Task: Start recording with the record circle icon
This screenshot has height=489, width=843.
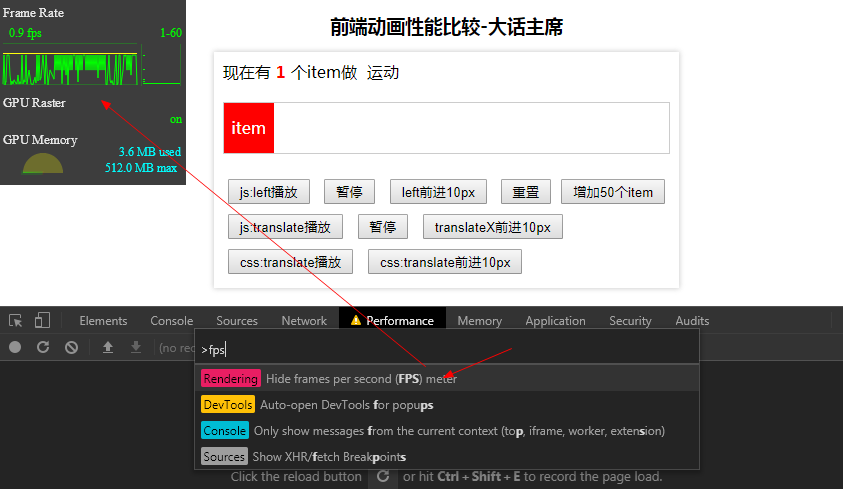Action: tap(15, 347)
